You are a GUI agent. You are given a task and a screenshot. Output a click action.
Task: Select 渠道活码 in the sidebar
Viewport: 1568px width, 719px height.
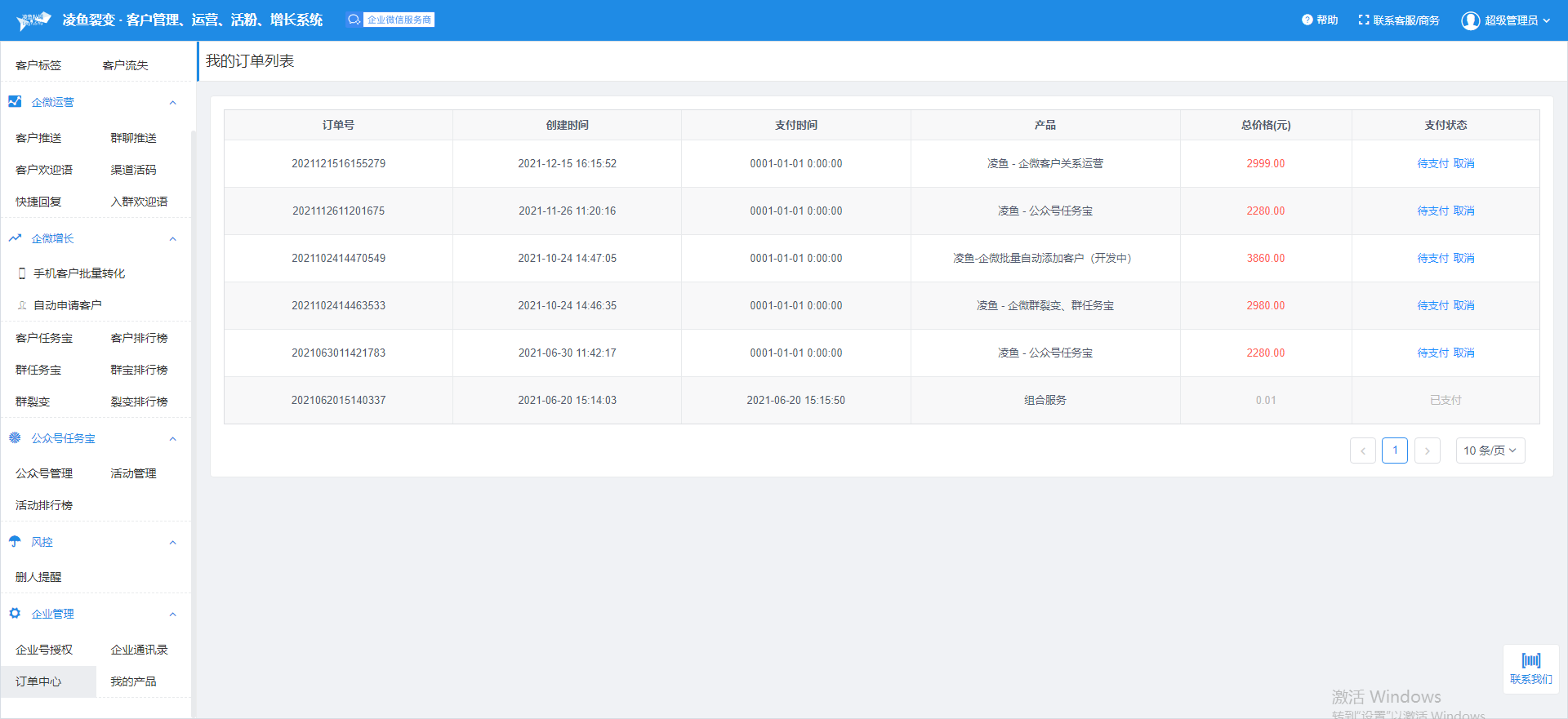[x=133, y=170]
